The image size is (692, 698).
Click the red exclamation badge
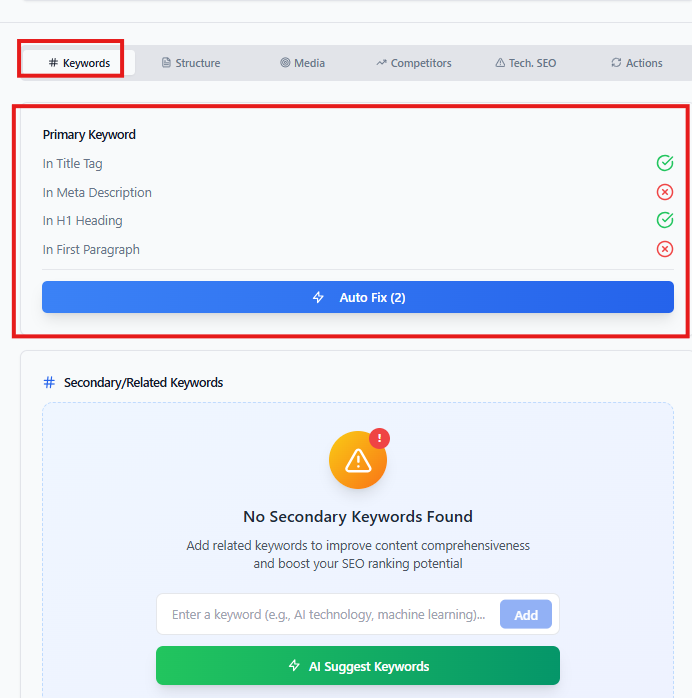379,438
